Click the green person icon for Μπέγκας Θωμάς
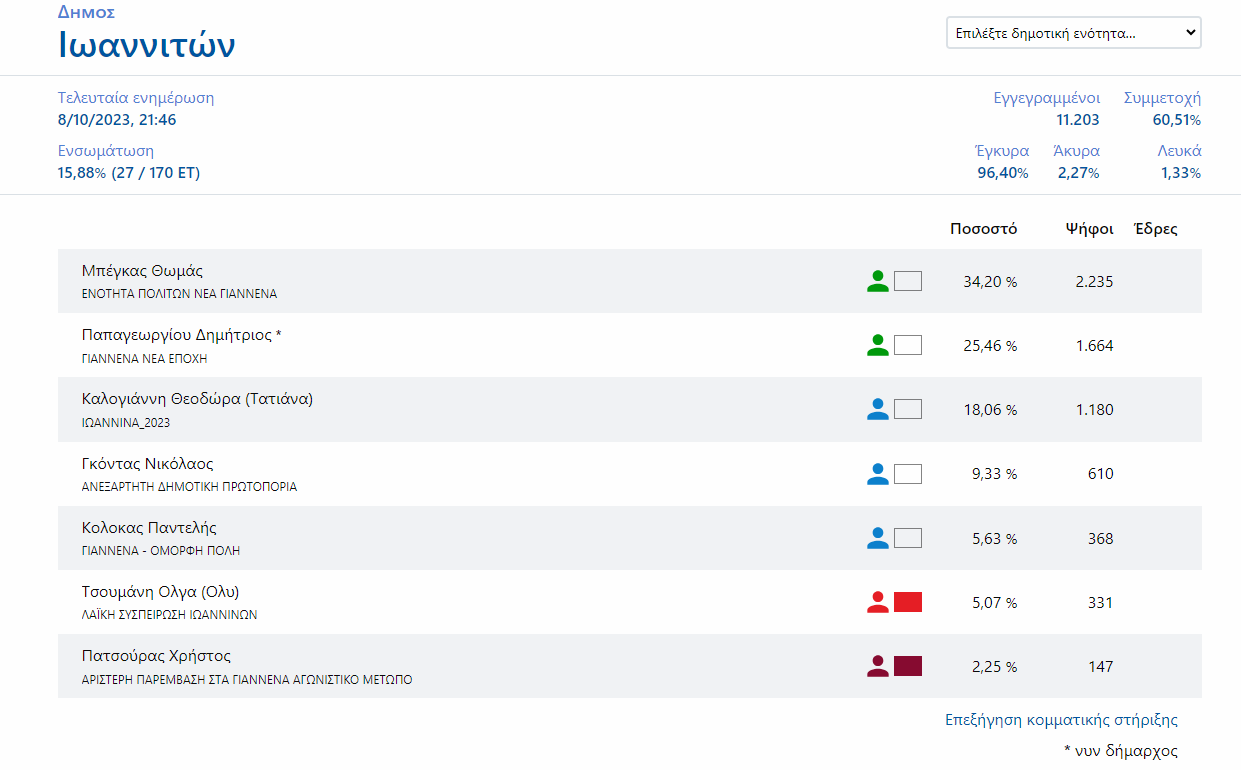Viewport: 1241px width, 770px height. tap(877, 281)
